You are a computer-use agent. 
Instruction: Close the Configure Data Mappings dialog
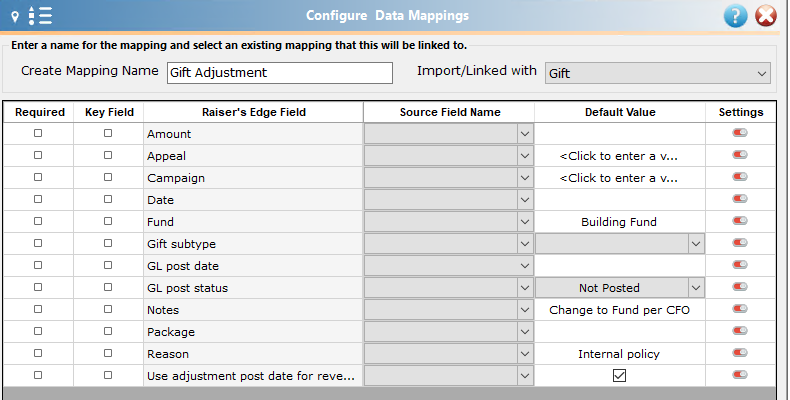(x=766, y=16)
